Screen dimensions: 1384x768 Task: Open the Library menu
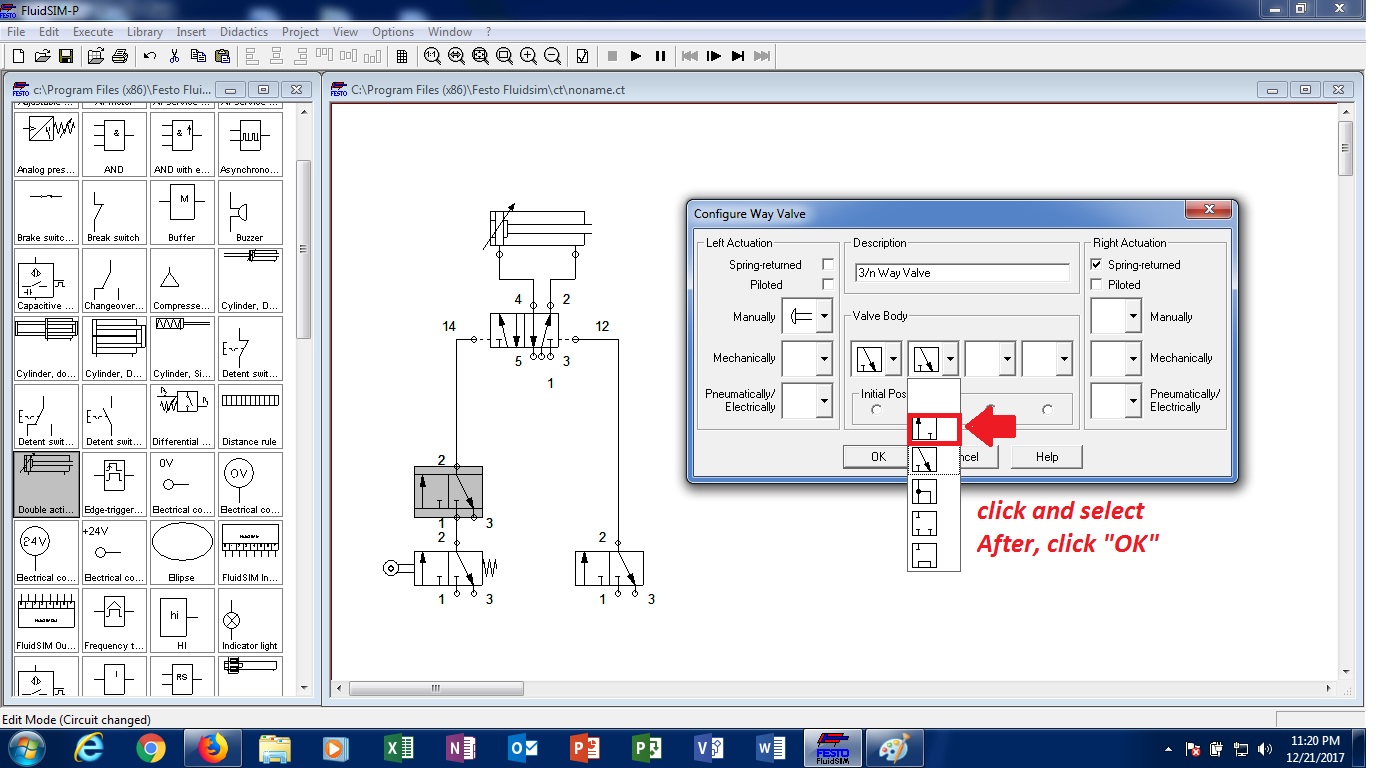(x=145, y=32)
